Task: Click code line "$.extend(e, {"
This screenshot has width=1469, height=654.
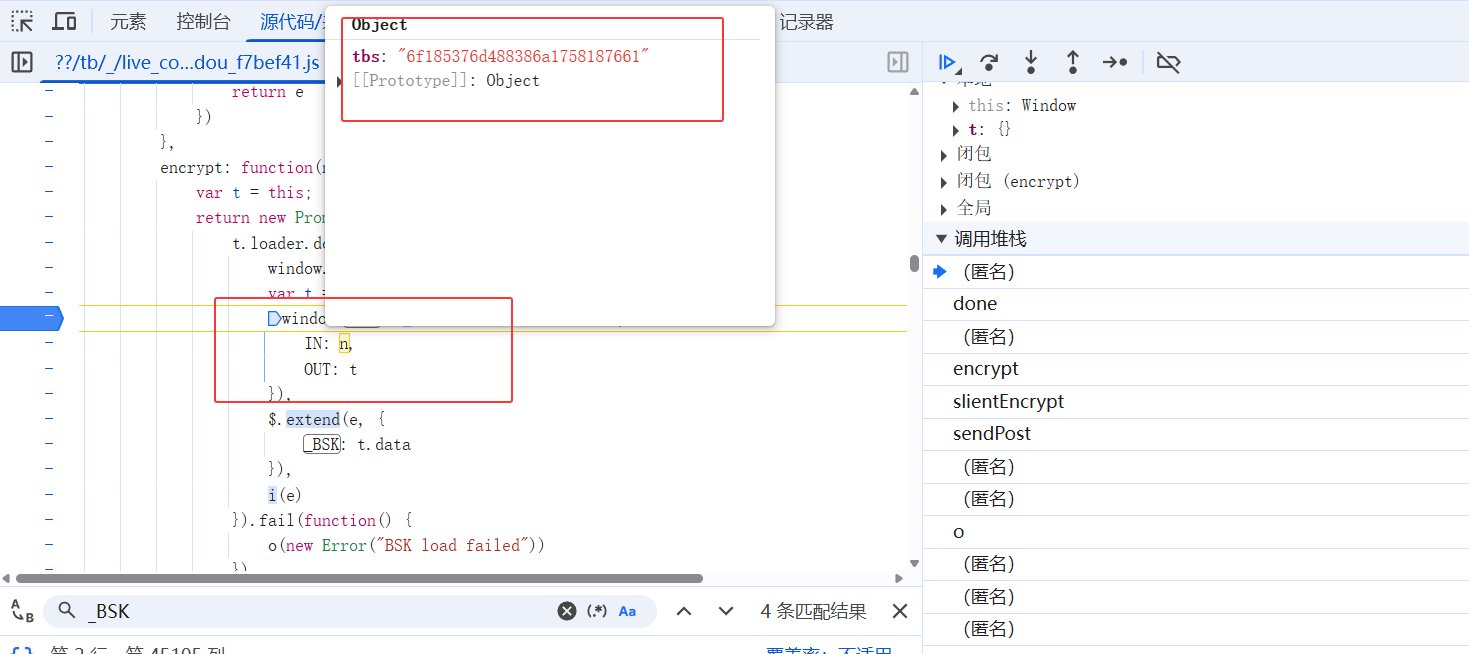Action: pyautogui.click(x=326, y=419)
